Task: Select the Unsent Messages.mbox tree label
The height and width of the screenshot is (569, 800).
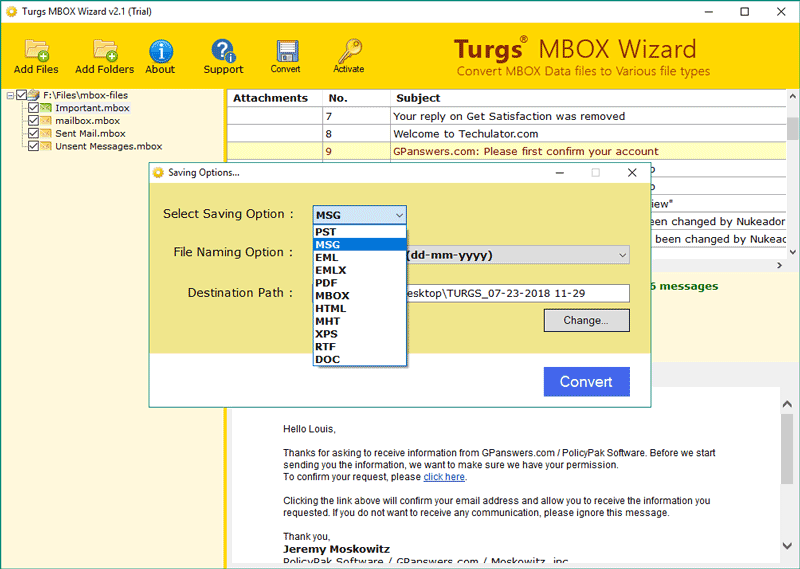Action: pyautogui.click(x=109, y=146)
